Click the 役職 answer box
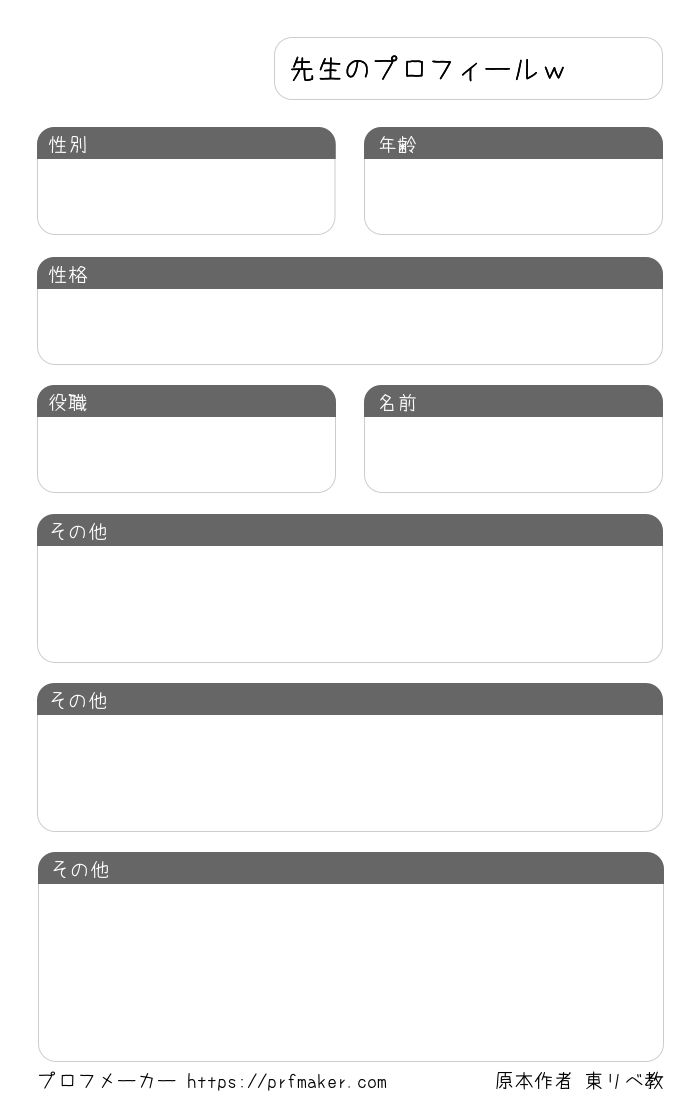Viewport: 700px width, 1100px height. click(186, 455)
